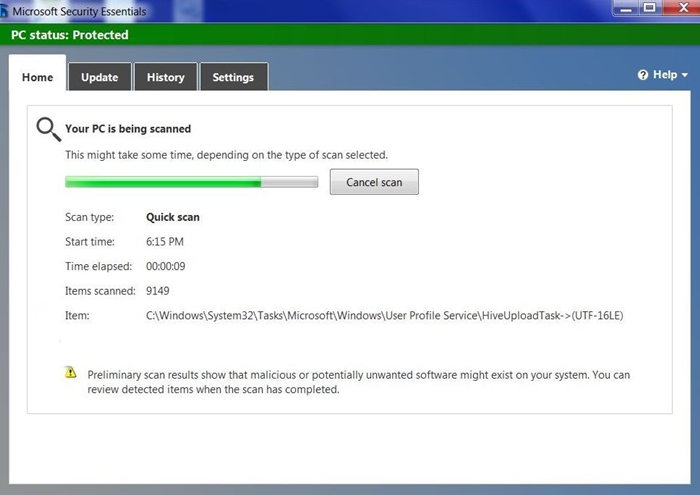This screenshot has height=495, width=700.
Task: Click the green scan progress bar
Action: pos(192,182)
